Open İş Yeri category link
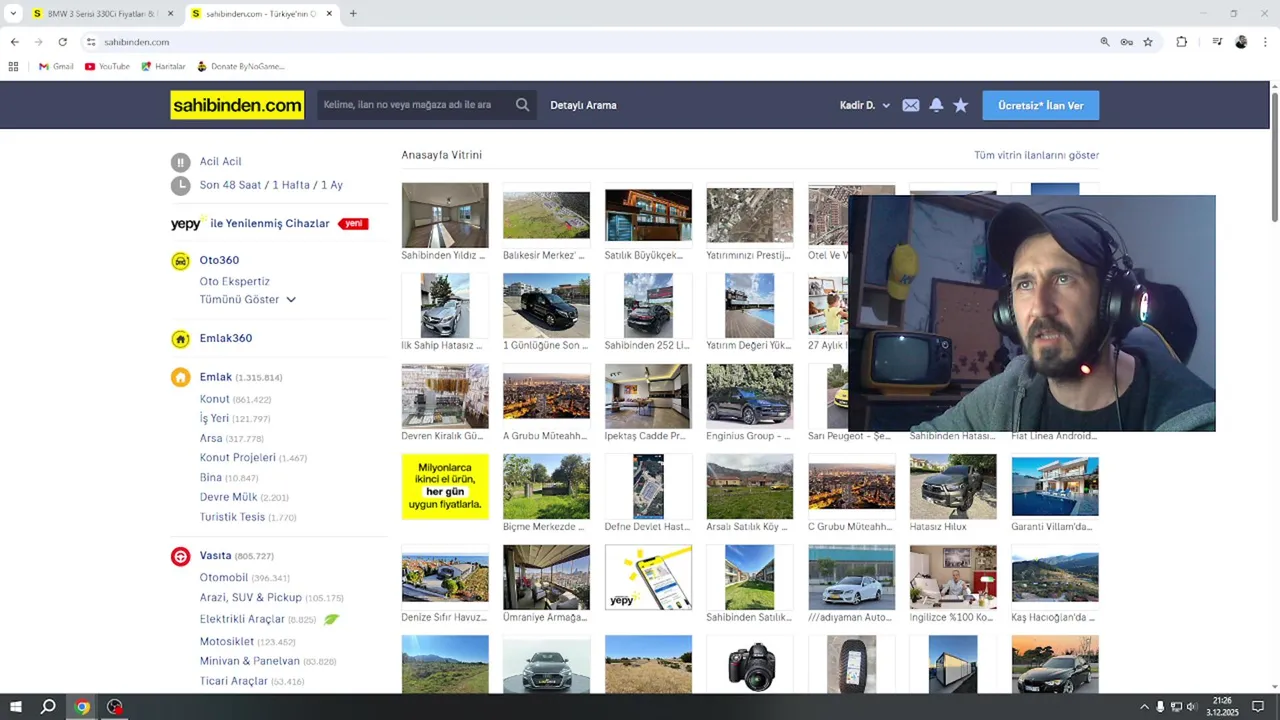Image resolution: width=1280 pixels, height=720 pixels. [214, 418]
